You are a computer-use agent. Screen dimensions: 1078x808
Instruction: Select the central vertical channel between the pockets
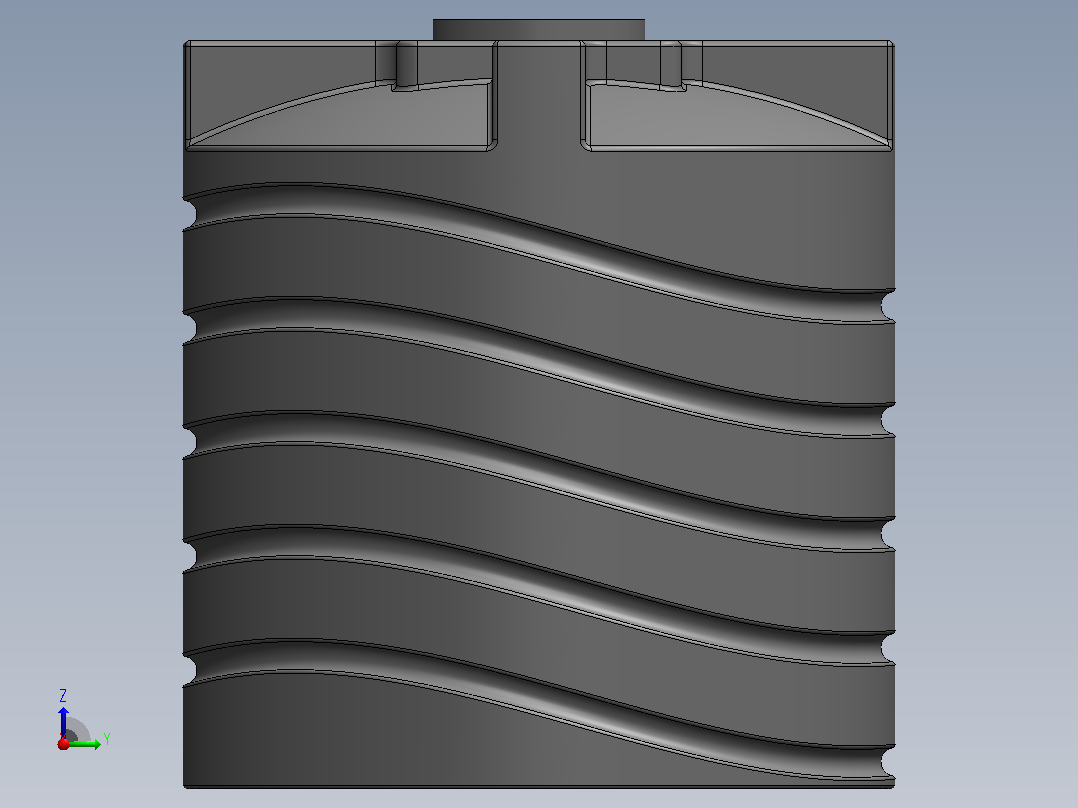point(539,96)
